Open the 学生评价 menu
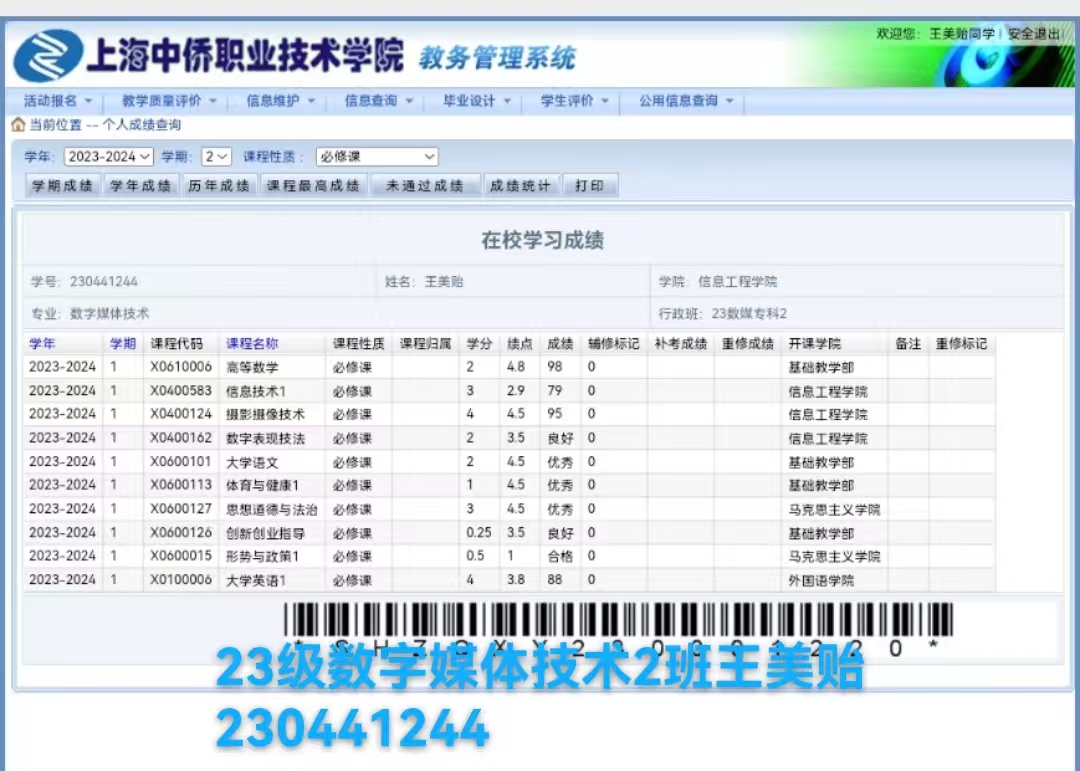Image resolution: width=1080 pixels, height=771 pixels. tap(574, 101)
